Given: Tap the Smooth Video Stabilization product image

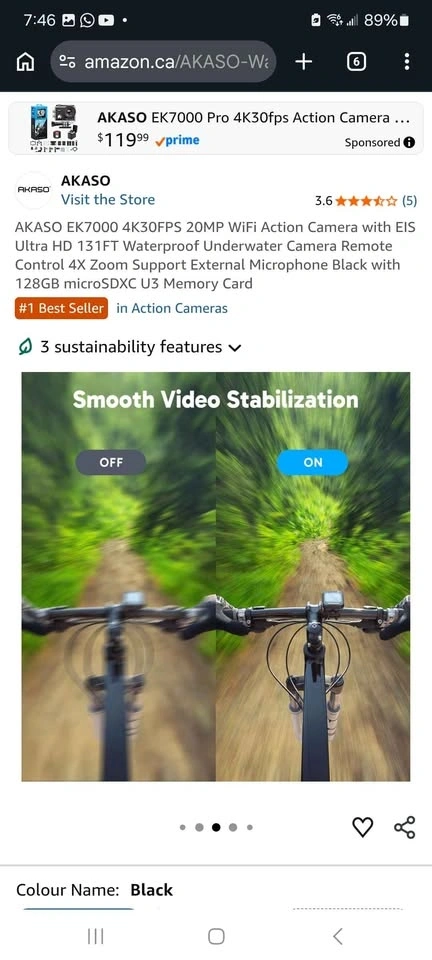Looking at the screenshot, I should [x=216, y=577].
